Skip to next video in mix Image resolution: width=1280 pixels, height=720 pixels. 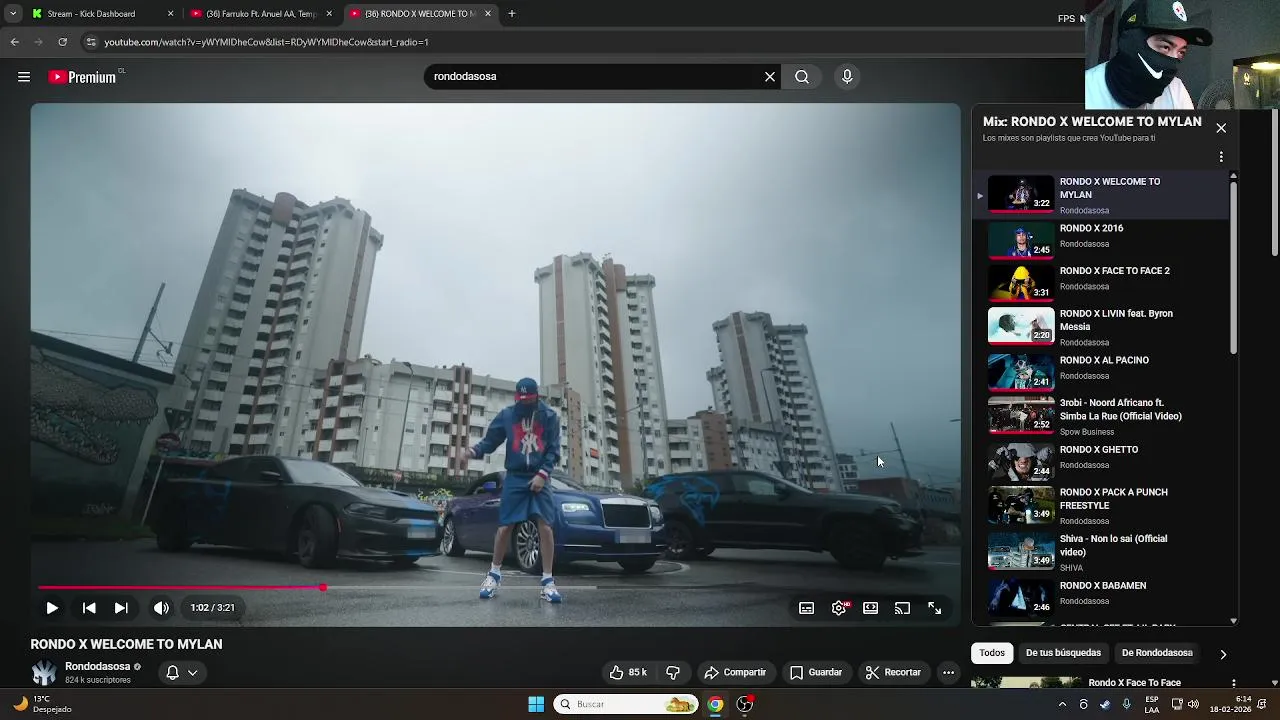pyautogui.click(x=121, y=607)
